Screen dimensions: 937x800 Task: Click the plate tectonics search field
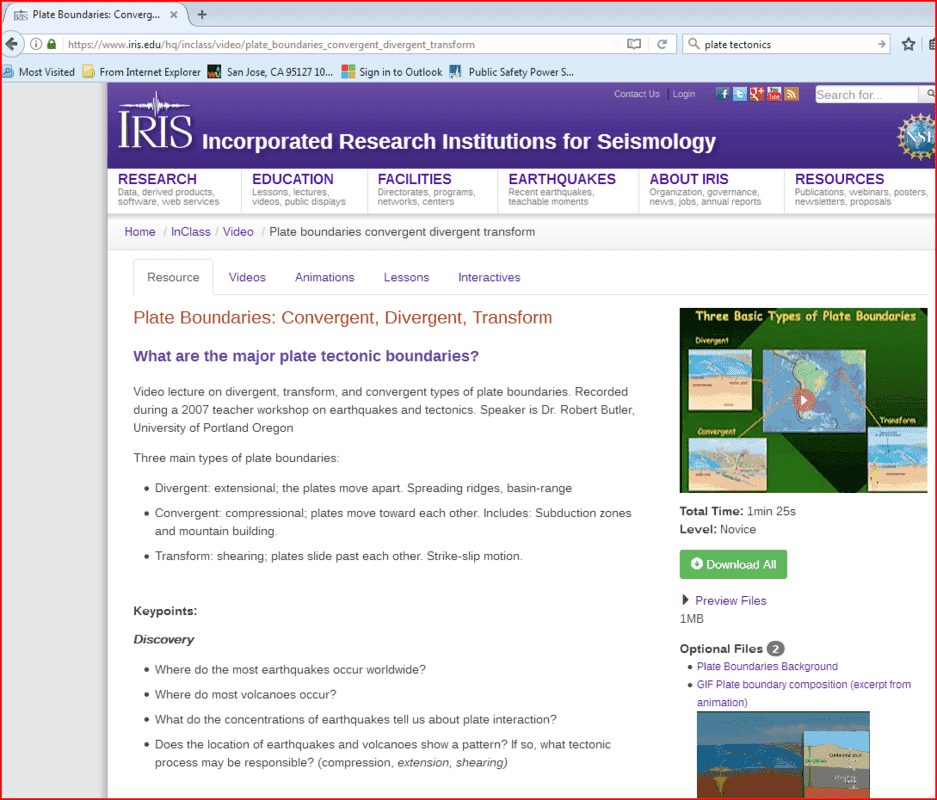788,44
